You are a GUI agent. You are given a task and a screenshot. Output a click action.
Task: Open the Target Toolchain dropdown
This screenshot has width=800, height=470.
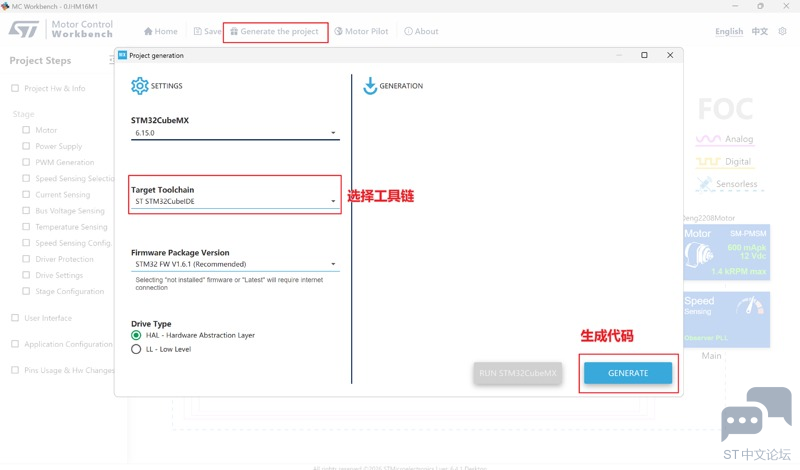(235, 201)
